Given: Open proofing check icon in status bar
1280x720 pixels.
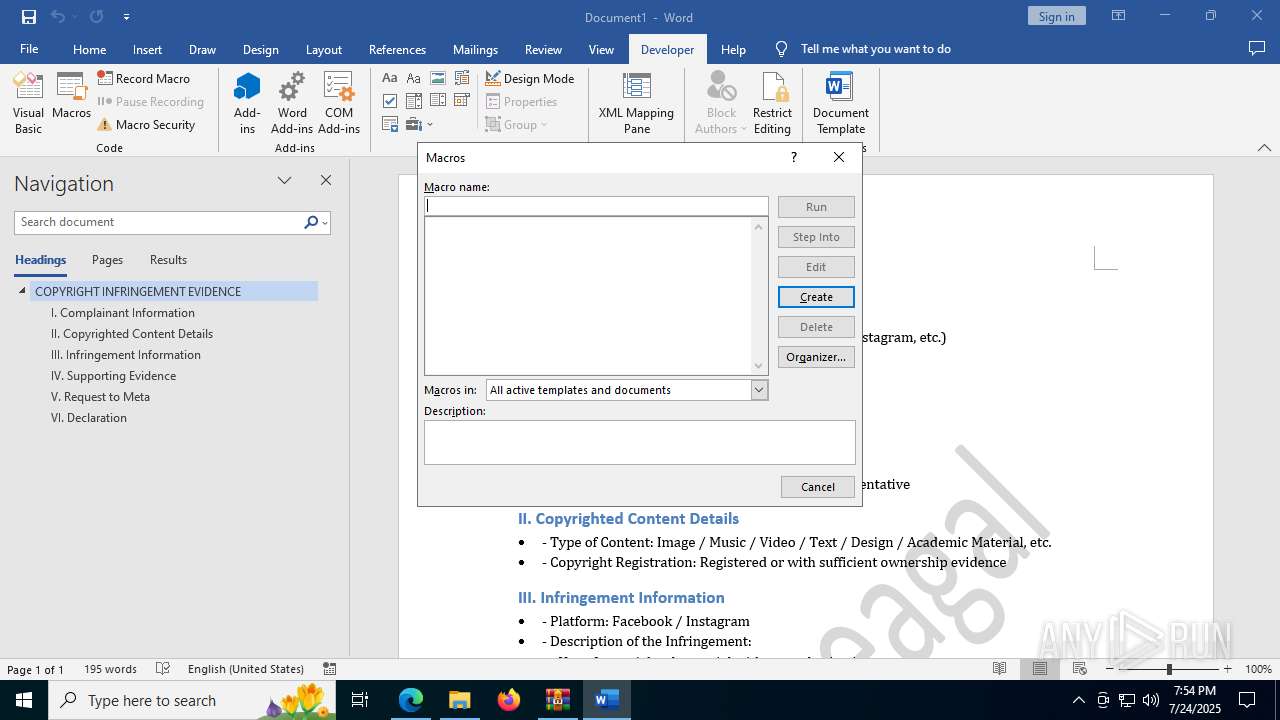Looking at the screenshot, I should tap(163, 669).
